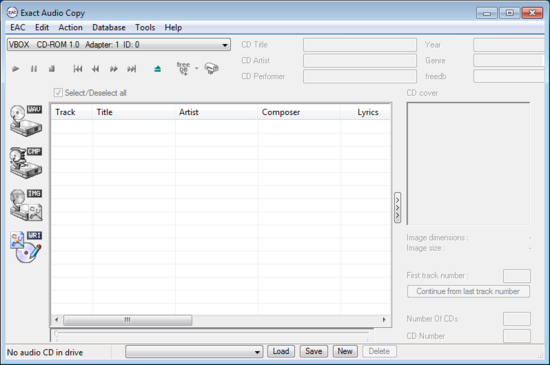Open the EAC menu

(18, 27)
